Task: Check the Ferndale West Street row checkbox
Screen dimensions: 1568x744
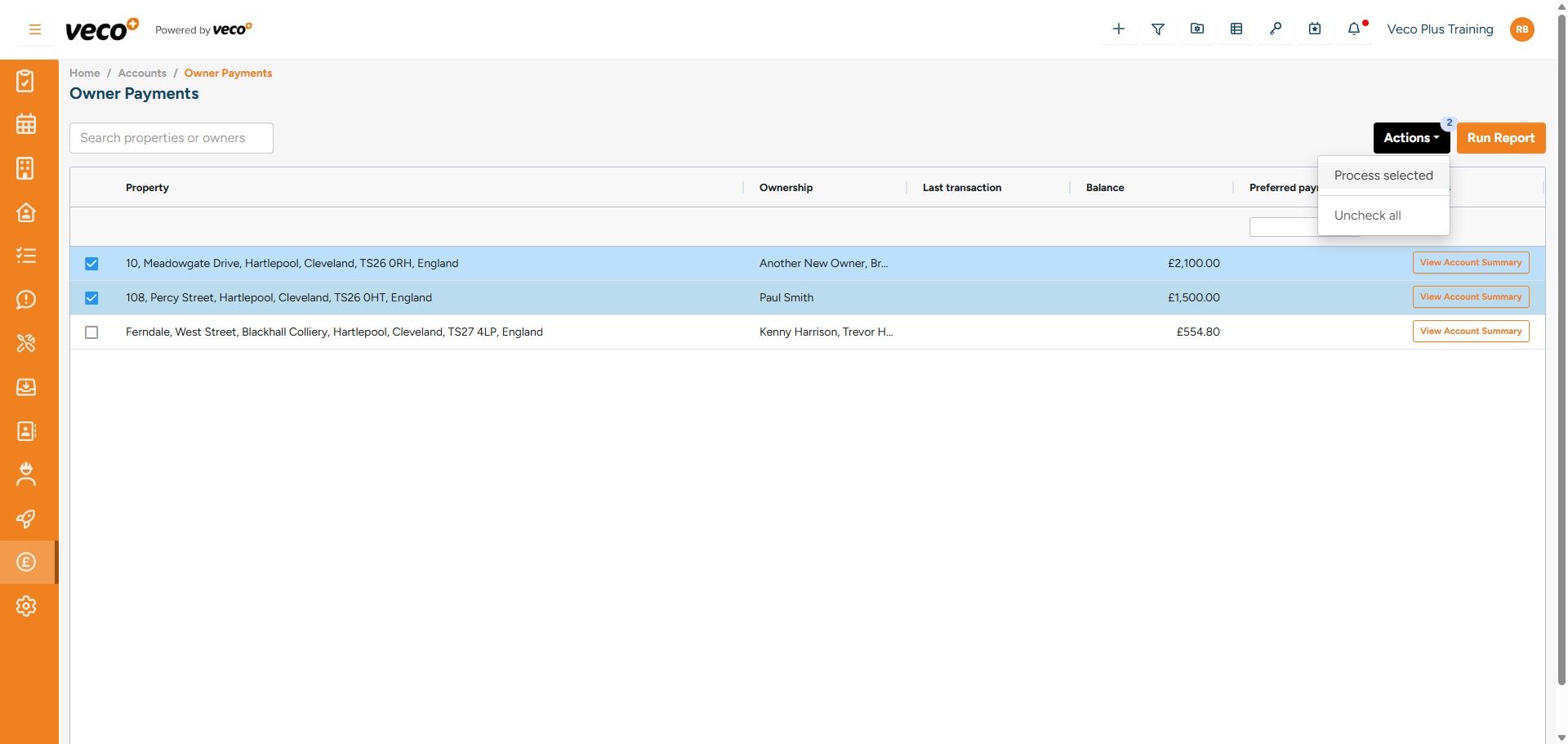Action: pyautogui.click(x=91, y=332)
